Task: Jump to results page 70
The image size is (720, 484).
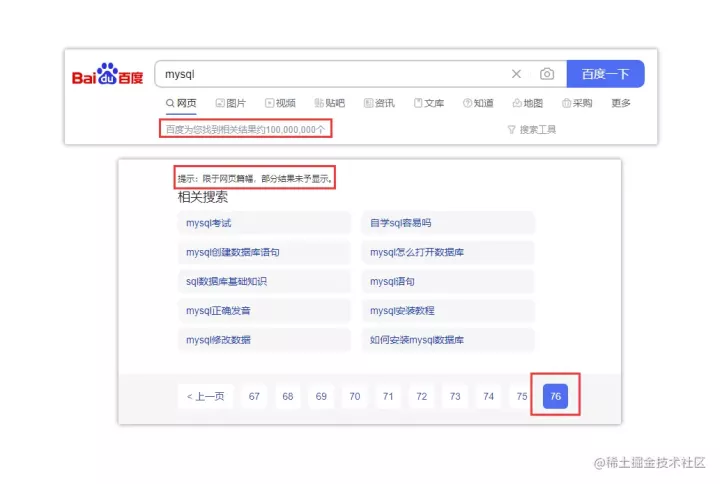Action: tap(354, 396)
